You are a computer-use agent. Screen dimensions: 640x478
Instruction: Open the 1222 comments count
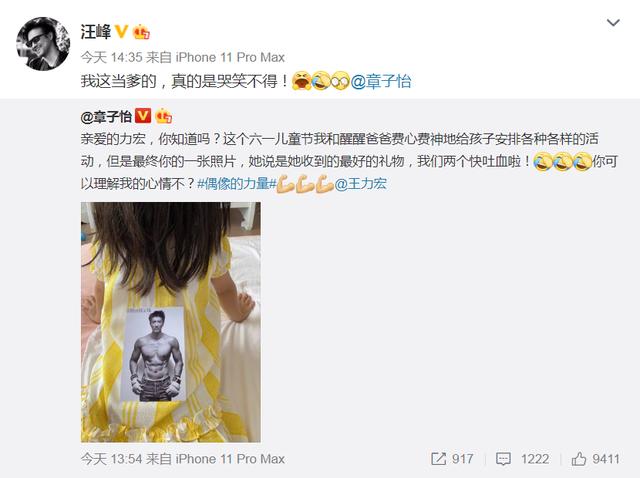pos(535,459)
